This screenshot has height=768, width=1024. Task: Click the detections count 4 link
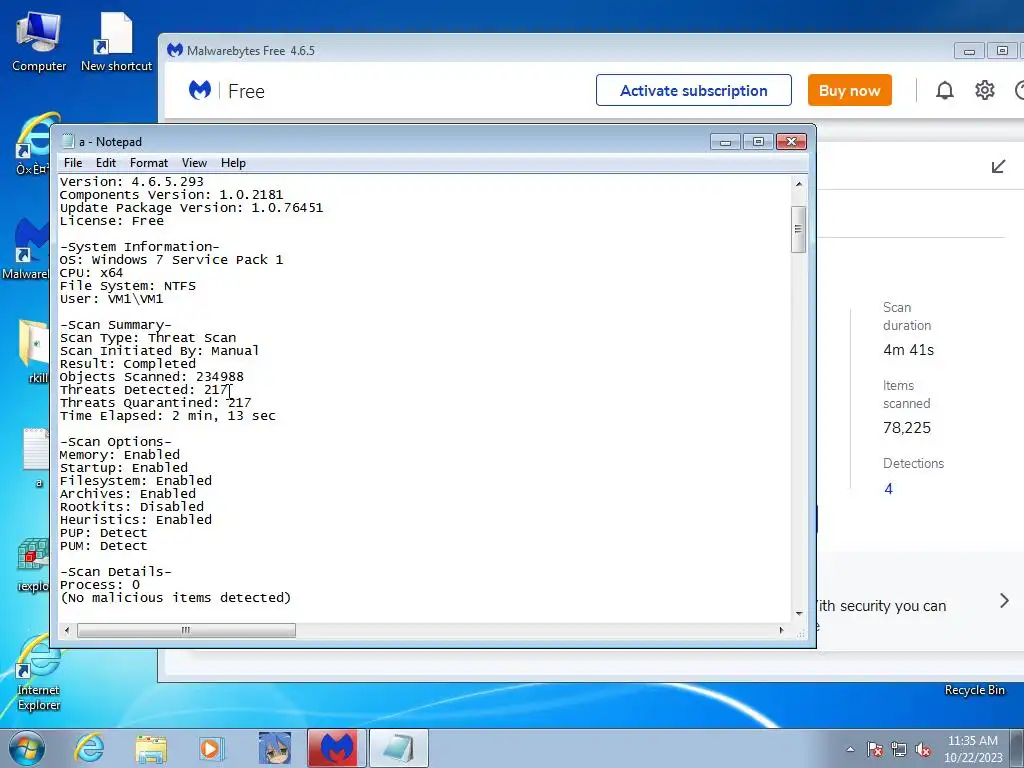coord(888,488)
